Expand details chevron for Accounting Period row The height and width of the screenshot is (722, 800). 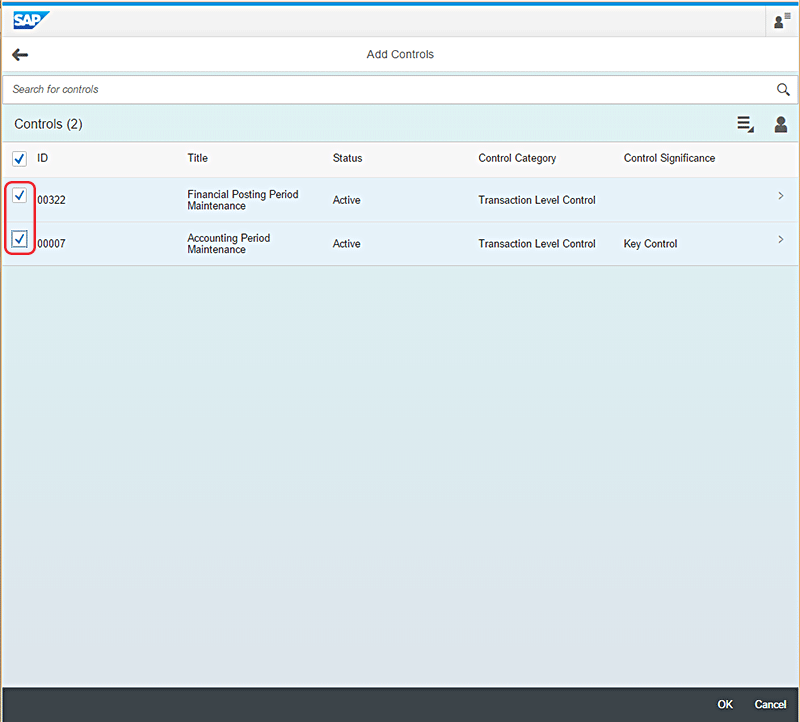pyautogui.click(x=780, y=240)
